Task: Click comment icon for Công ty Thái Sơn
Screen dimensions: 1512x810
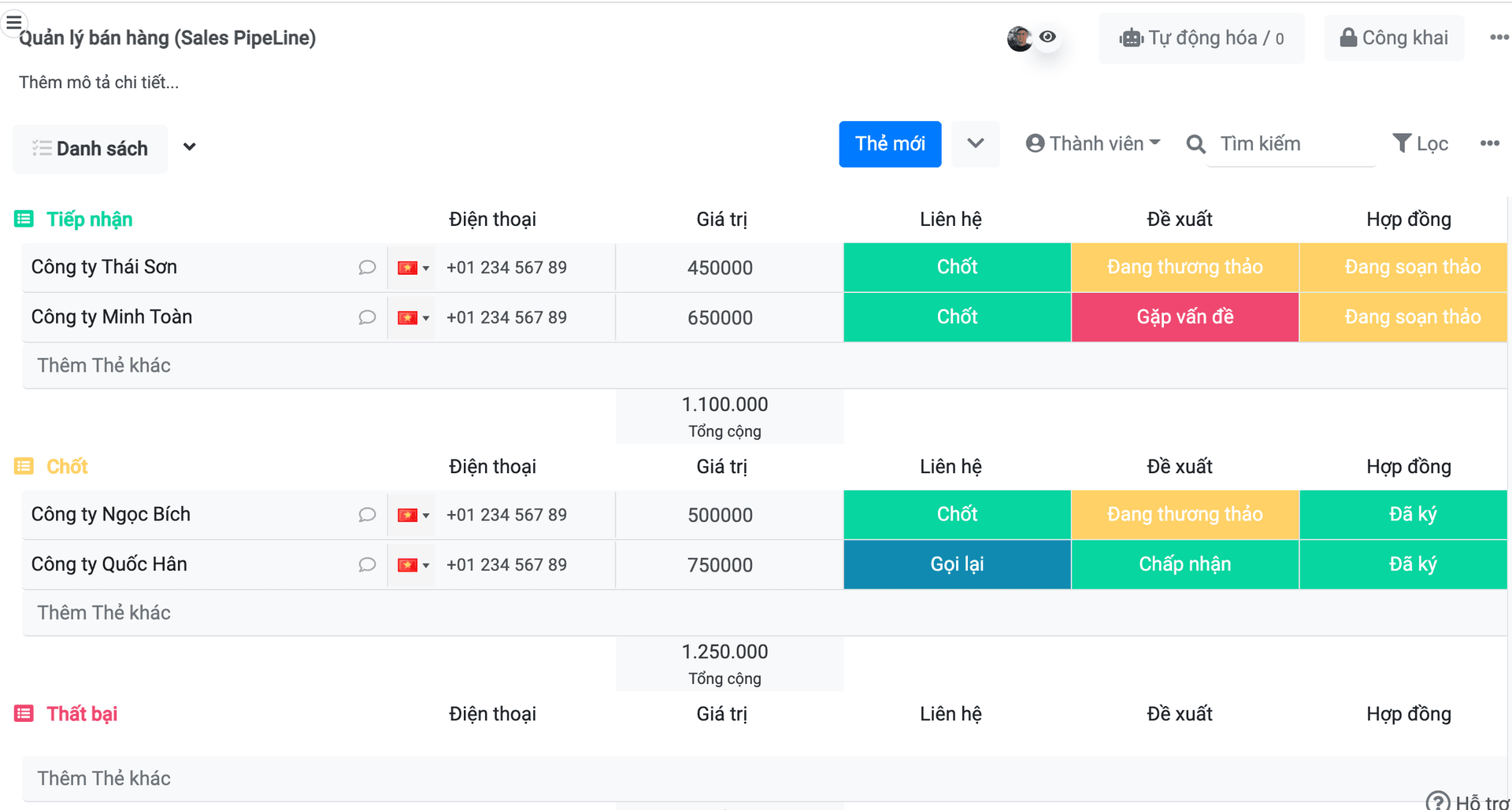Action: pyautogui.click(x=367, y=268)
